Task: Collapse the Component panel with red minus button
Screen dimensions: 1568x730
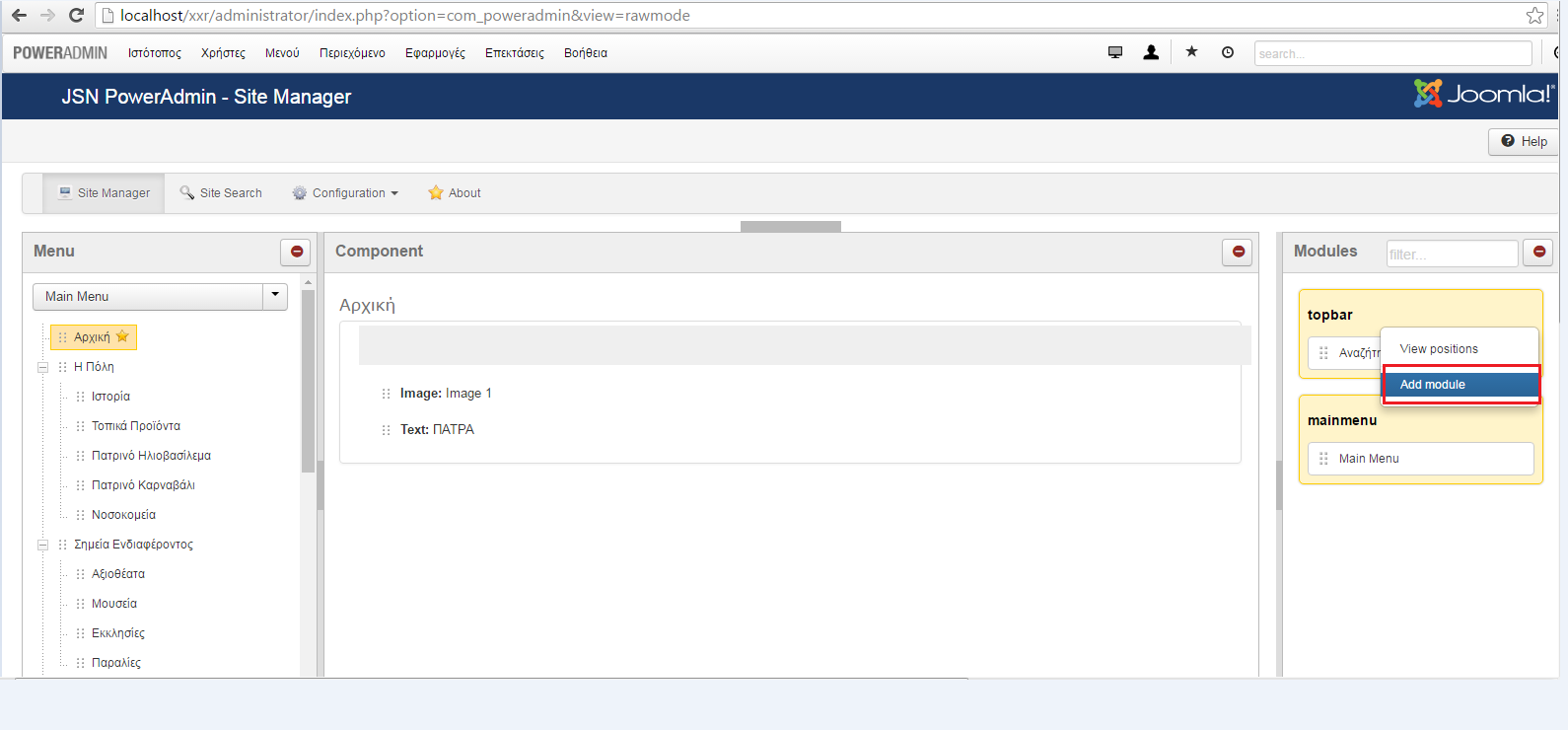Action: pos(1238,252)
